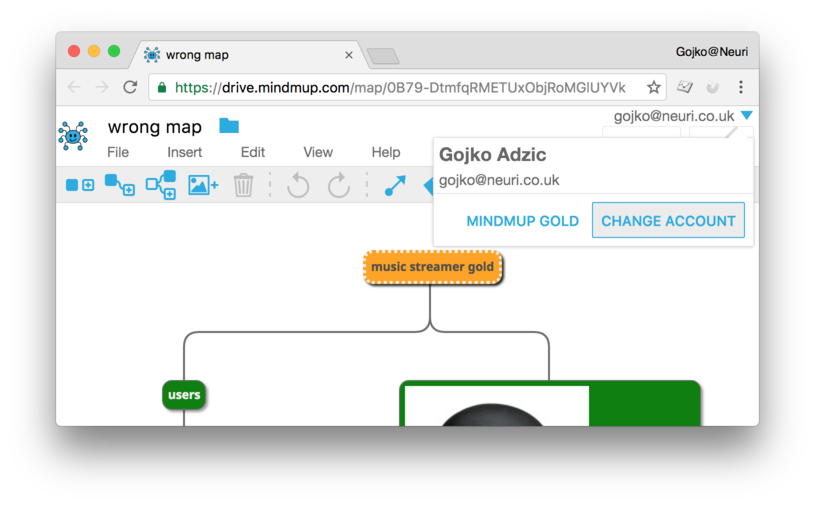Image resolution: width=815 pixels, height=506 pixels.
Task: Open the Chrome three-dot menu
Action: click(x=741, y=87)
